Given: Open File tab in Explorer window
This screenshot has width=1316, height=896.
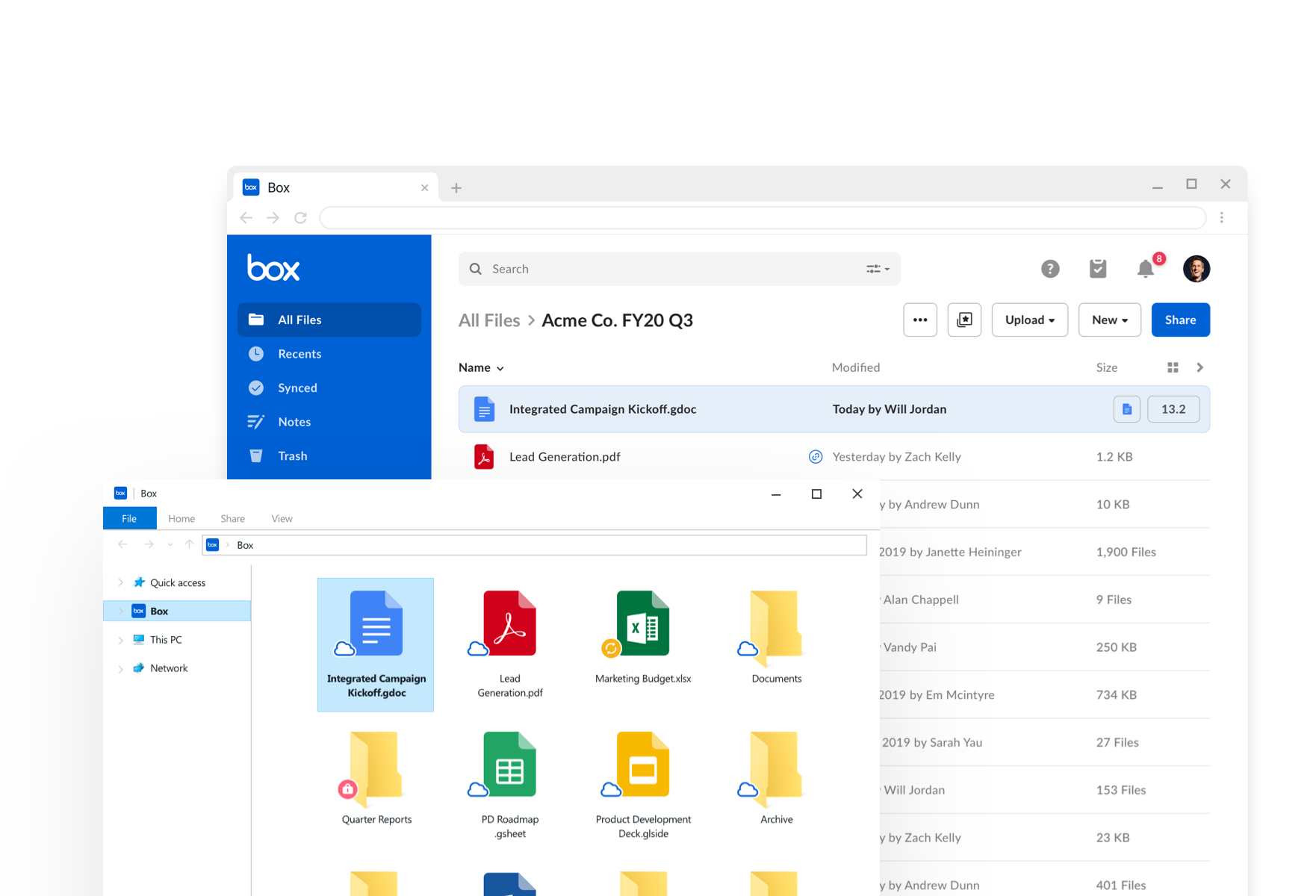Looking at the screenshot, I should [129, 518].
